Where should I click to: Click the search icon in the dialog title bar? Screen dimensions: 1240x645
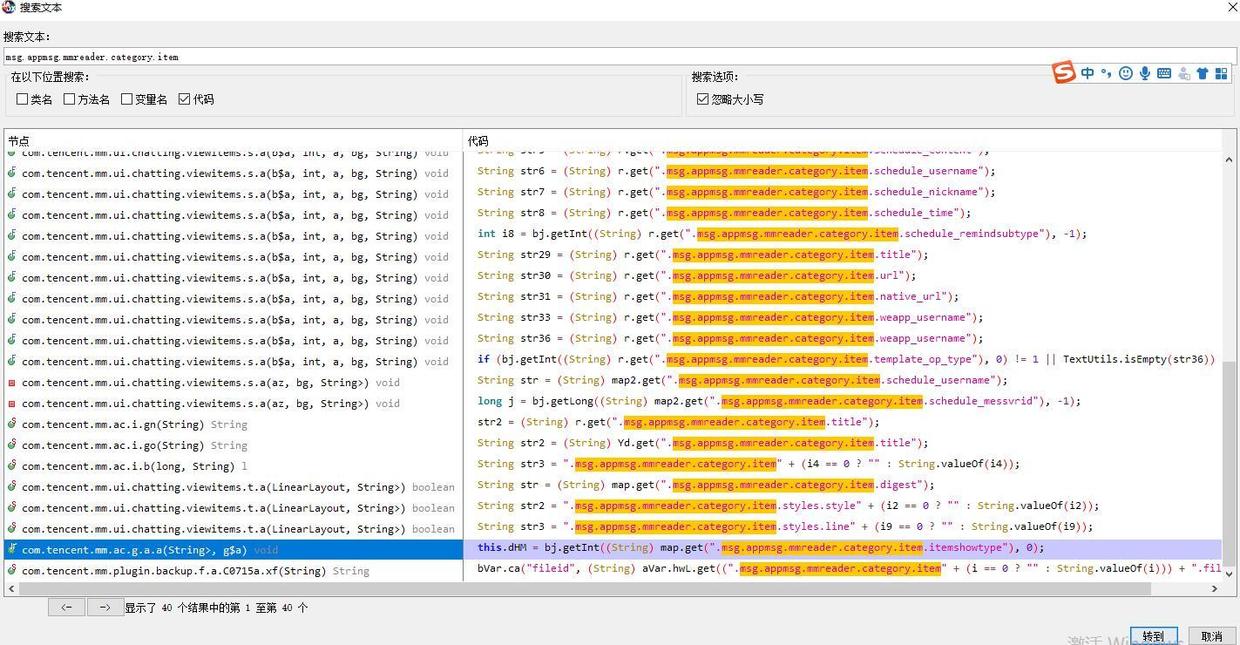(x=9, y=8)
